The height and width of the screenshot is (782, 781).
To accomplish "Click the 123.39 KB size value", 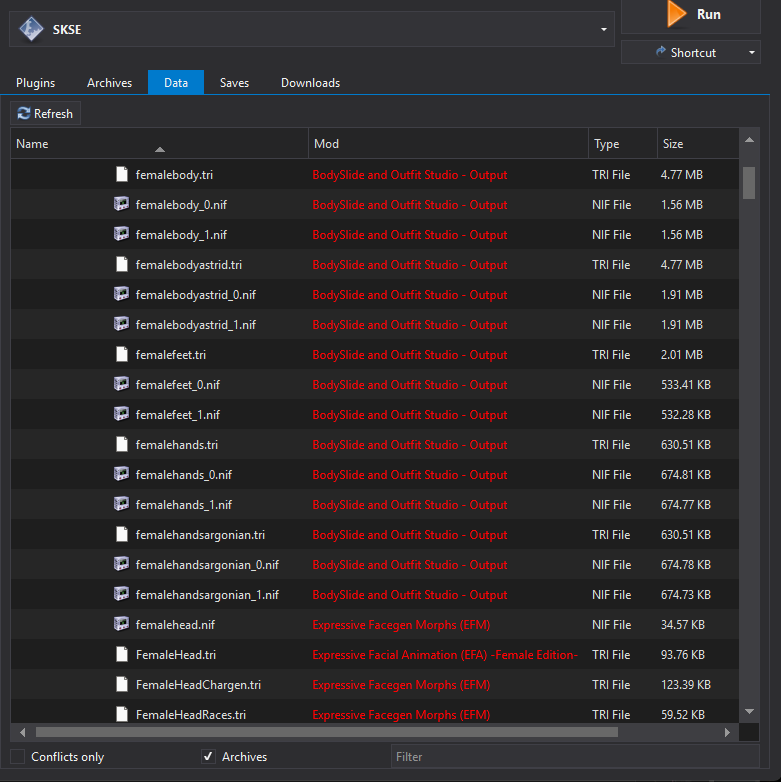I will click(x=686, y=685).
